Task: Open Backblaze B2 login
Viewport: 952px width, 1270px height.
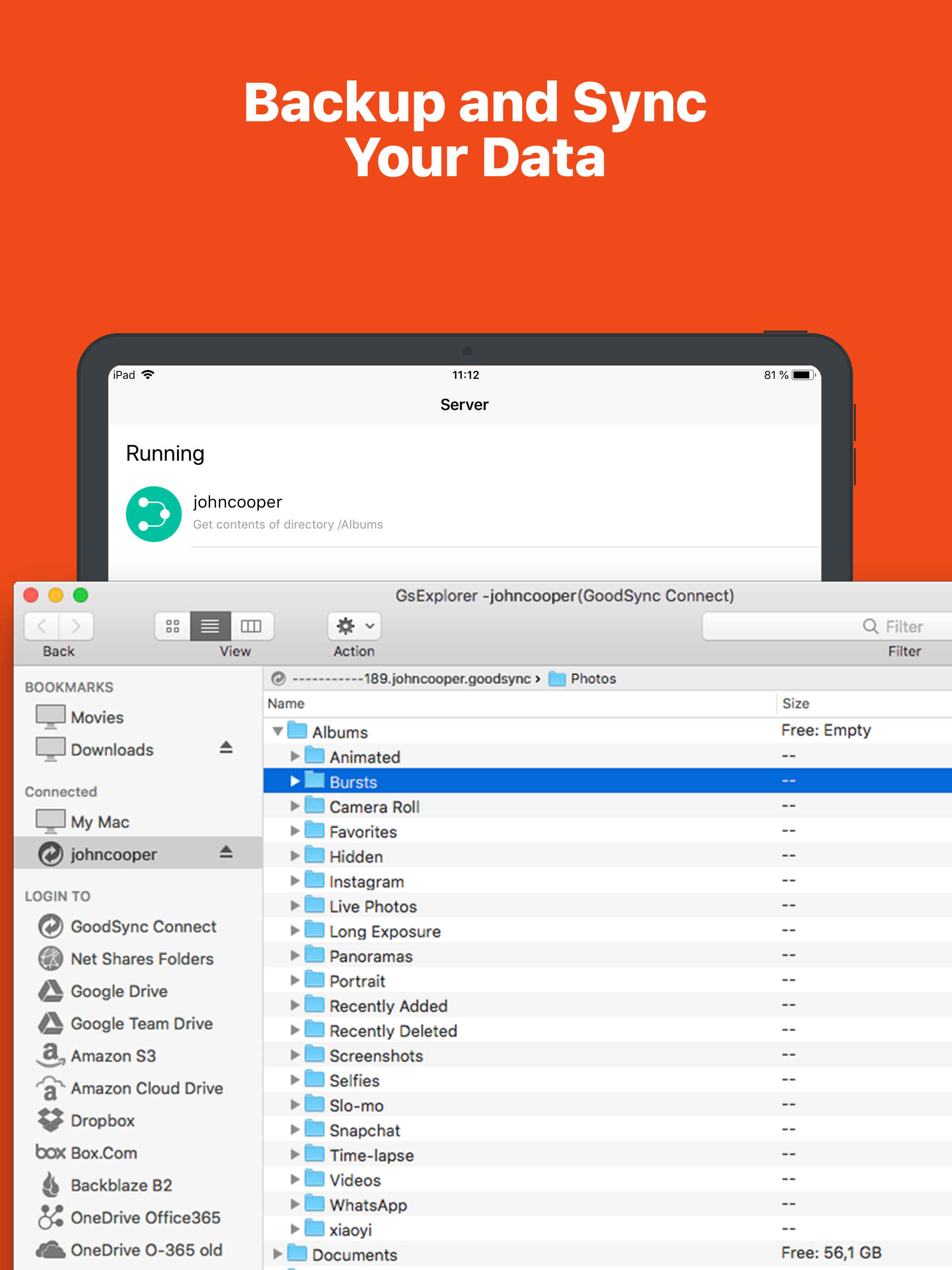Action: point(121,1185)
